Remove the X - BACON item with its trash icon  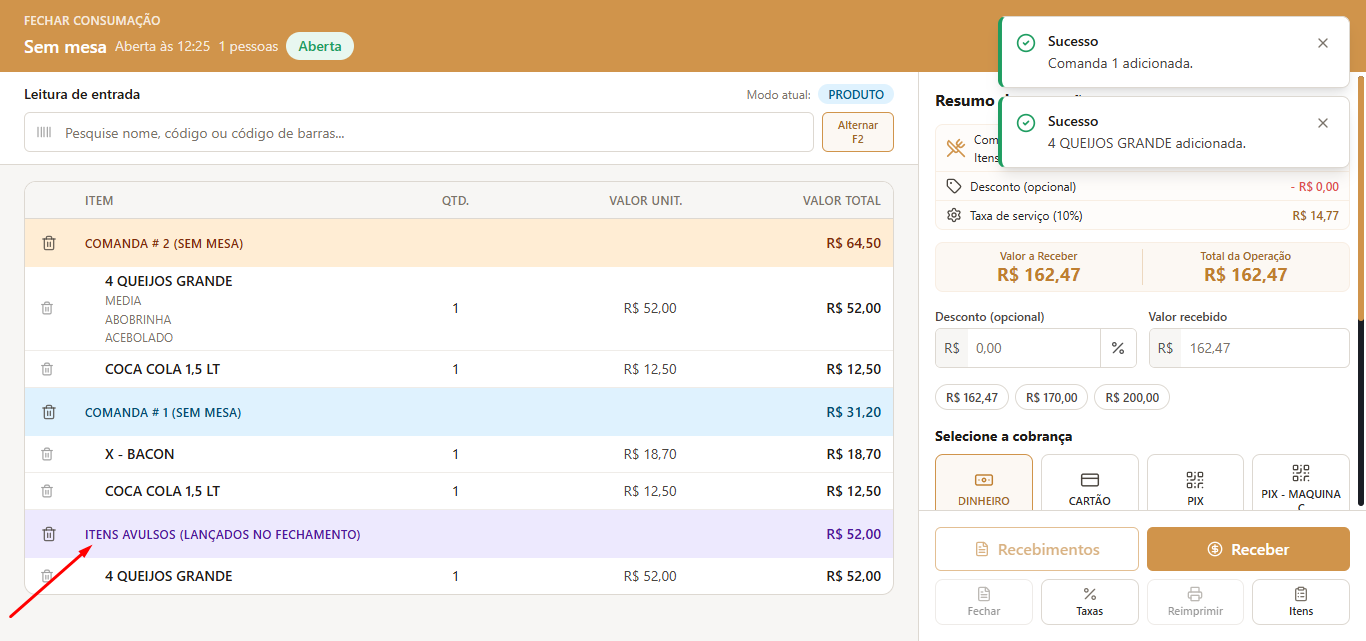(47, 454)
